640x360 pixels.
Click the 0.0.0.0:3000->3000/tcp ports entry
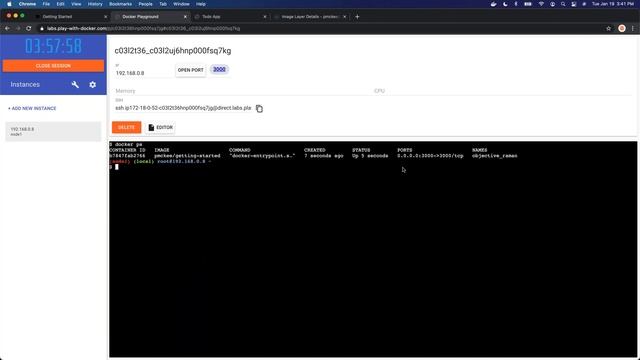[x=430, y=156]
